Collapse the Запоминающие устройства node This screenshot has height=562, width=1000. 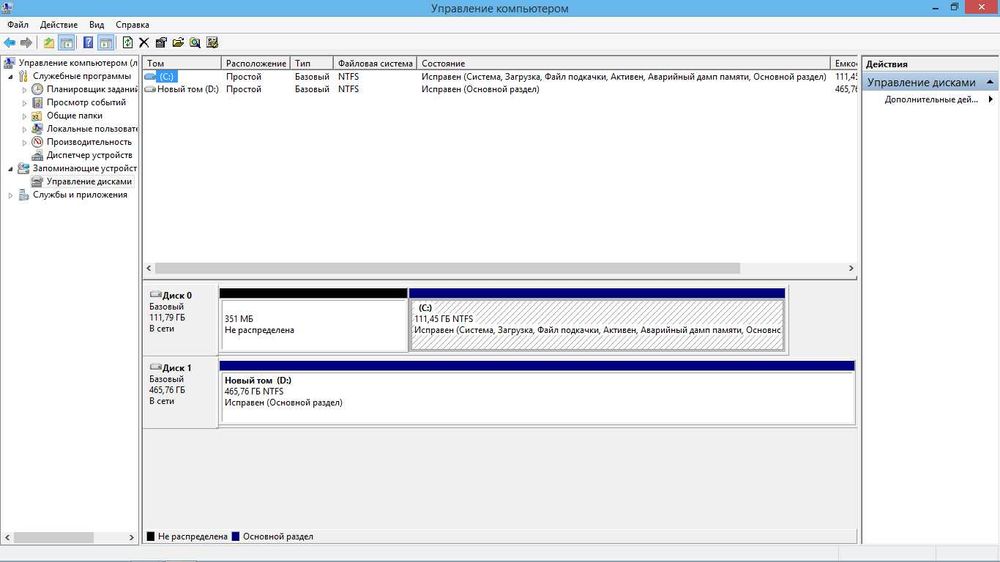click(10, 169)
